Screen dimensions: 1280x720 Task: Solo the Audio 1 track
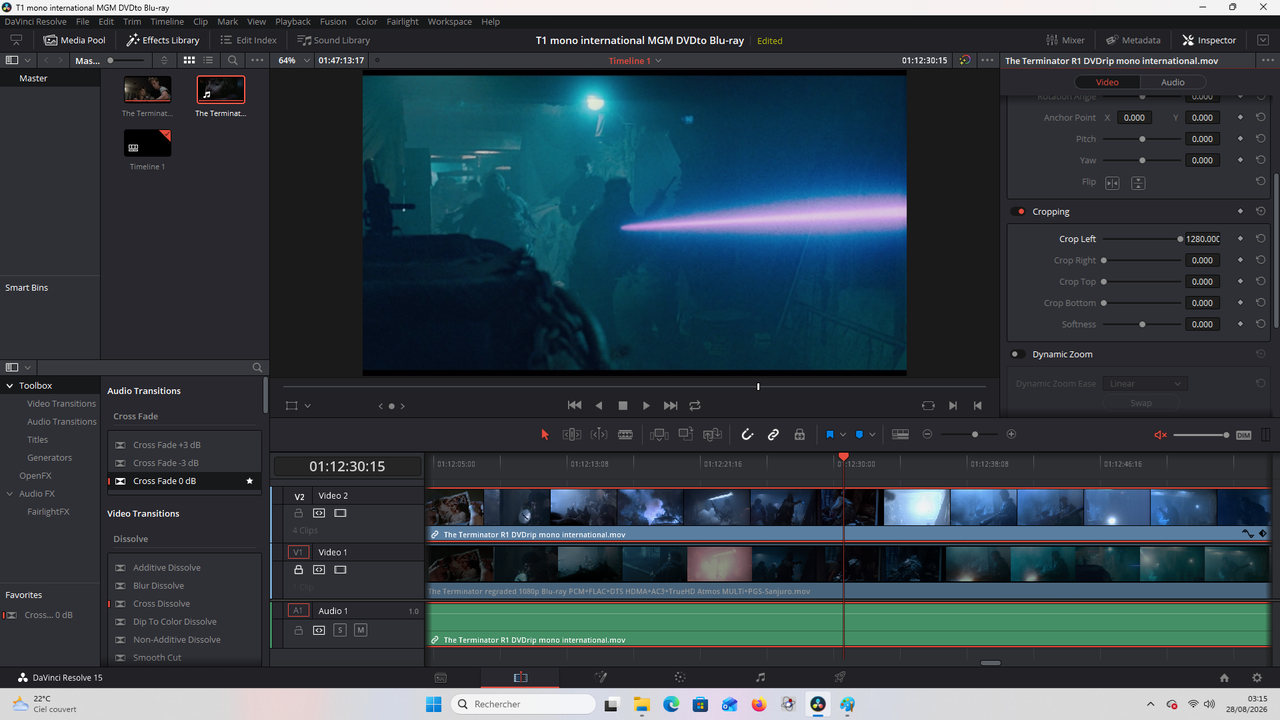click(x=340, y=630)
